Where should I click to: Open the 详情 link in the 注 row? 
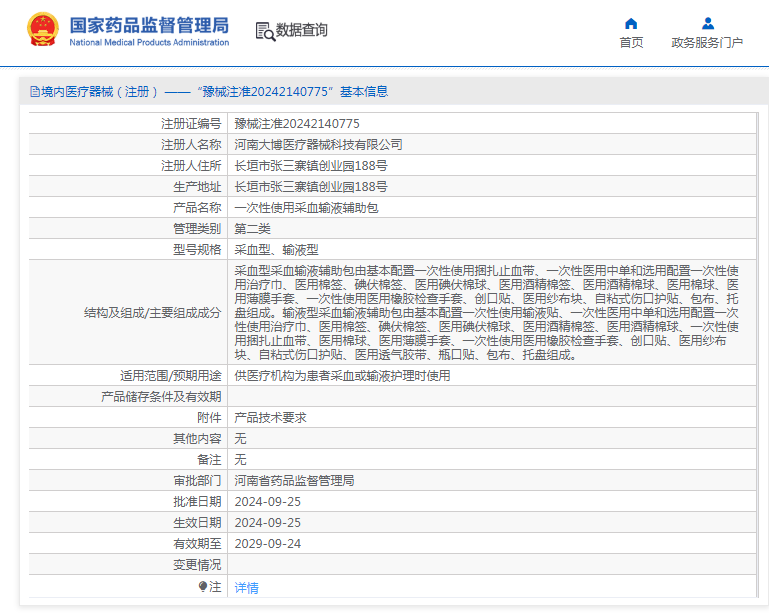click(x=246, y=588)
